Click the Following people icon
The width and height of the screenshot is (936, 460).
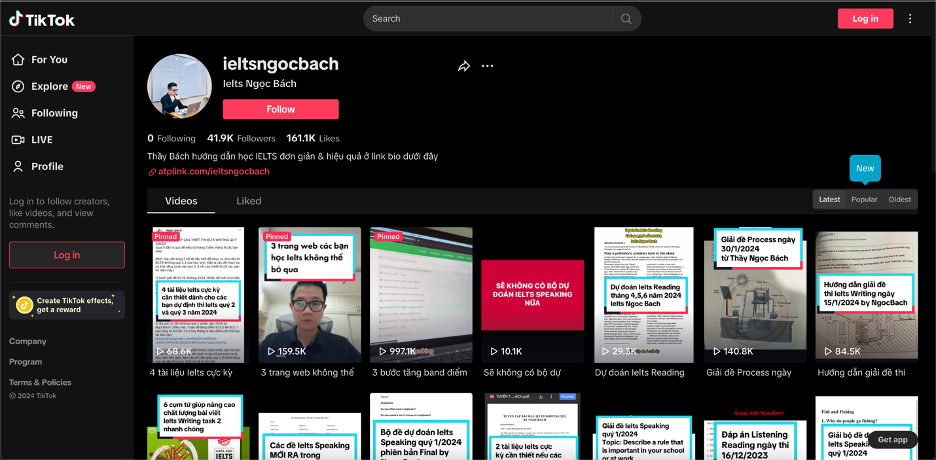coord(19,113)
